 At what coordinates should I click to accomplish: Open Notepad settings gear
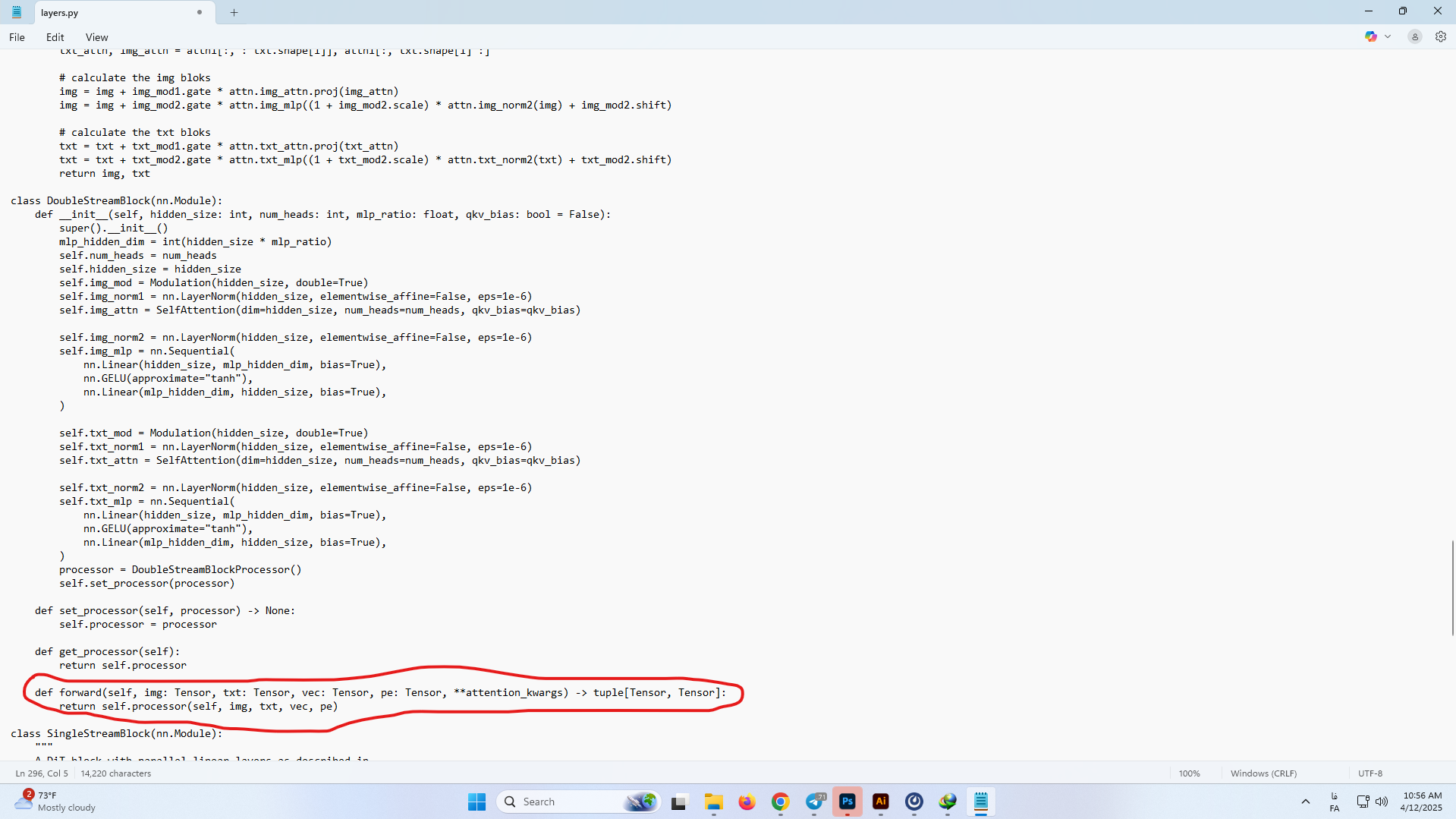(x=1440, y=36)
